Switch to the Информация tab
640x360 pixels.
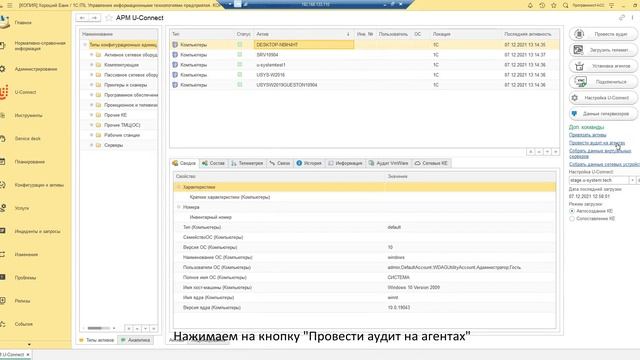345,163
